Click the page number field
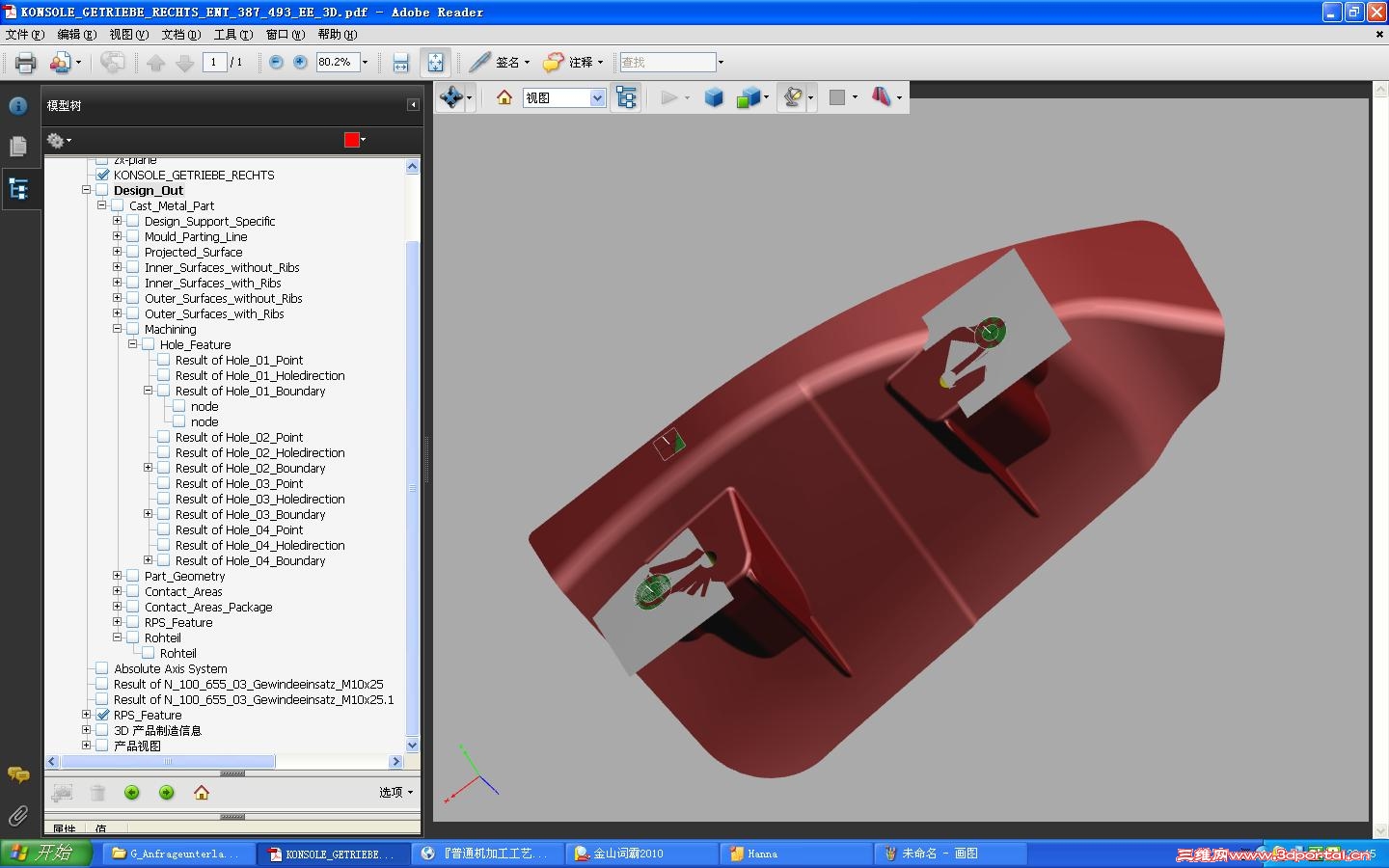This screenshot has width=1389, height=868. pos(214,63)
